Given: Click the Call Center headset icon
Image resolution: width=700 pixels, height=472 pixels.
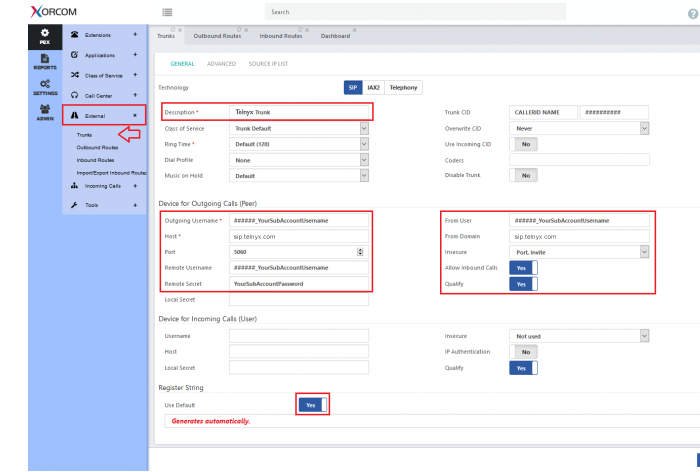Looking at the screenshot, I should (x=75, y=95).
